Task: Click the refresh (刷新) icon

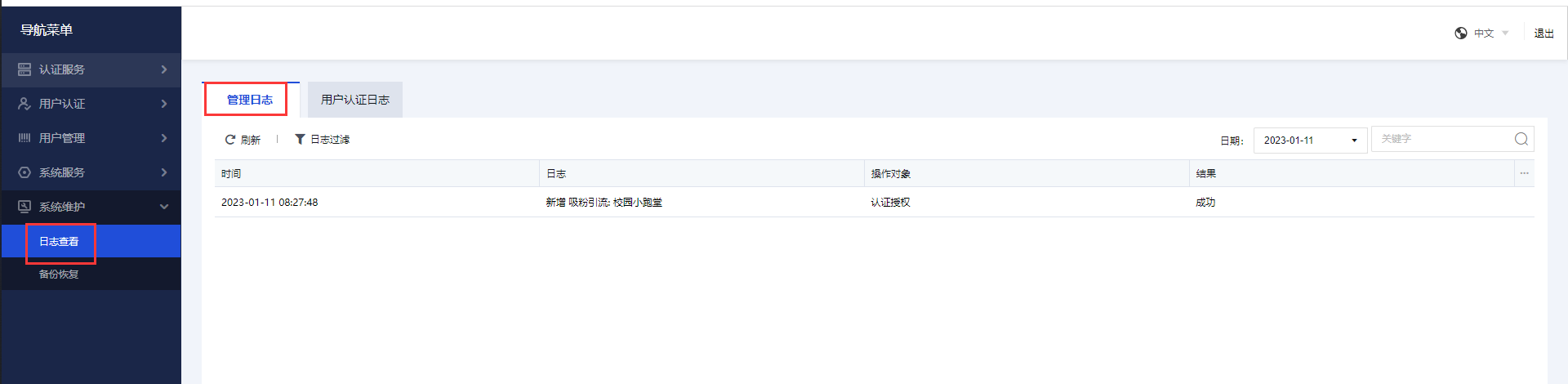Action: (230, 140)
